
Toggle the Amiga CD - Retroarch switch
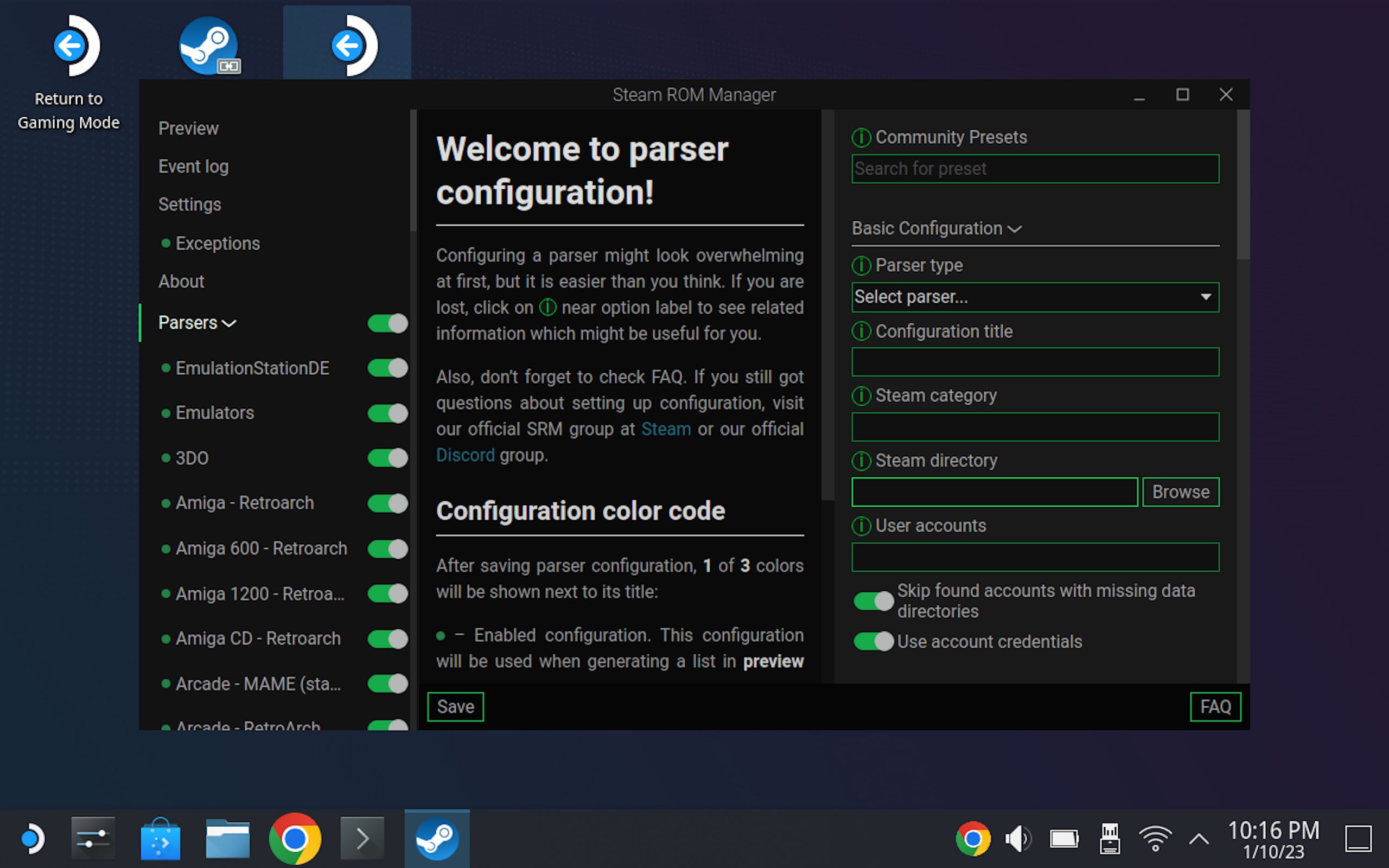pos(387,639)
